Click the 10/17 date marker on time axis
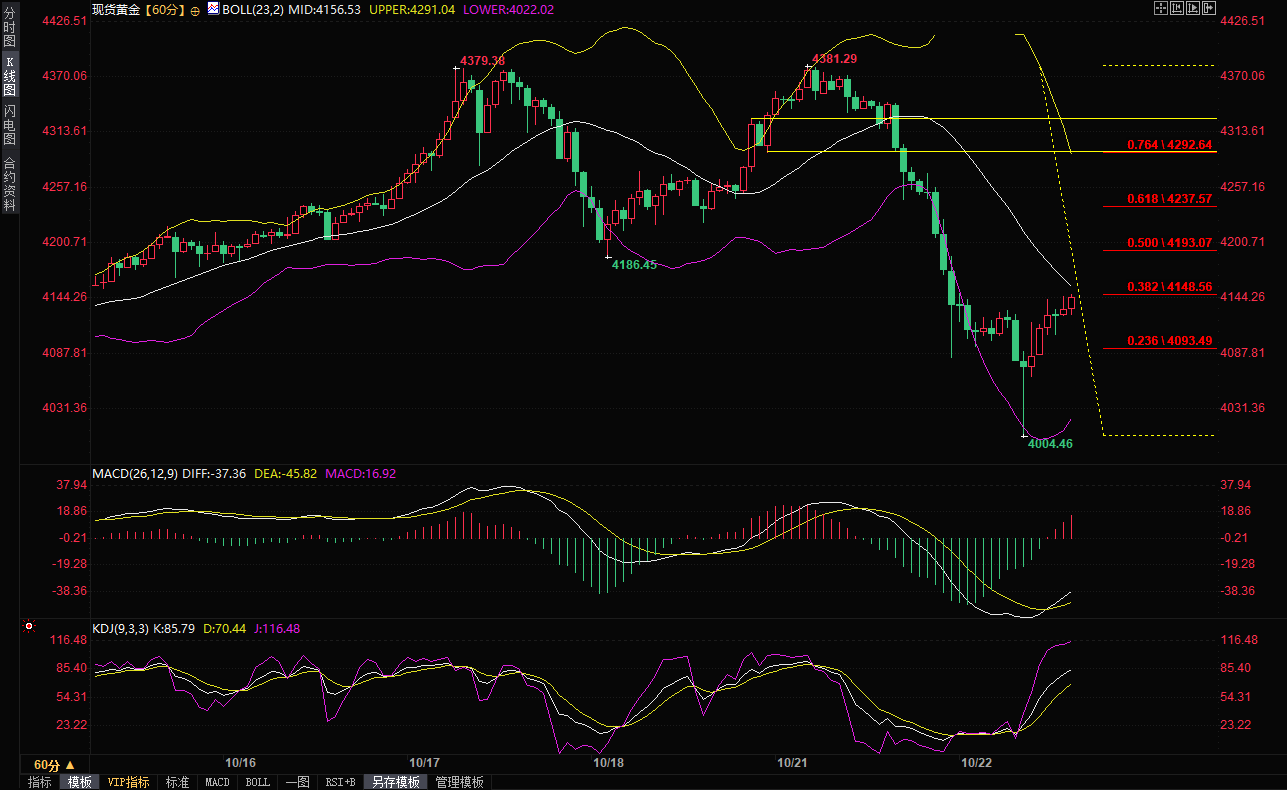 pos(425,762)
